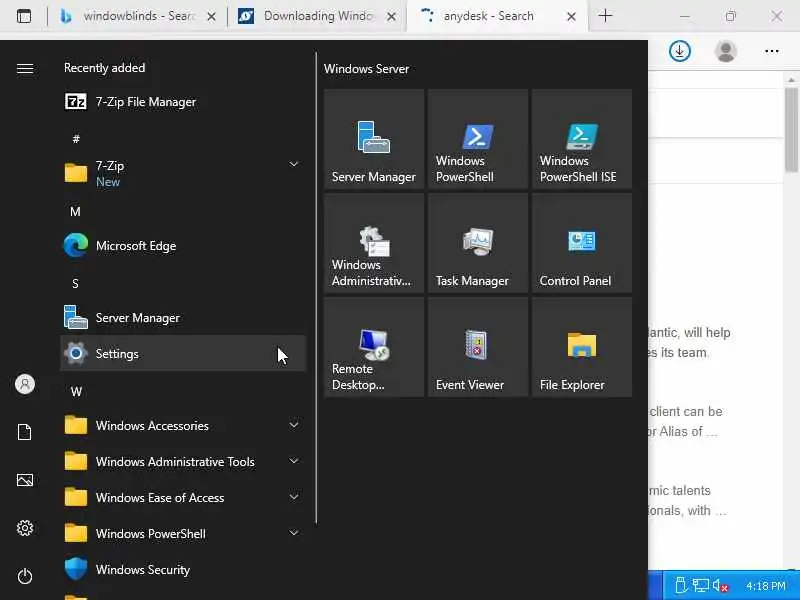The width and height of the screenshot is (800, 600).
Task: Open Windows Security from the app list
Action: coord(183,569)
